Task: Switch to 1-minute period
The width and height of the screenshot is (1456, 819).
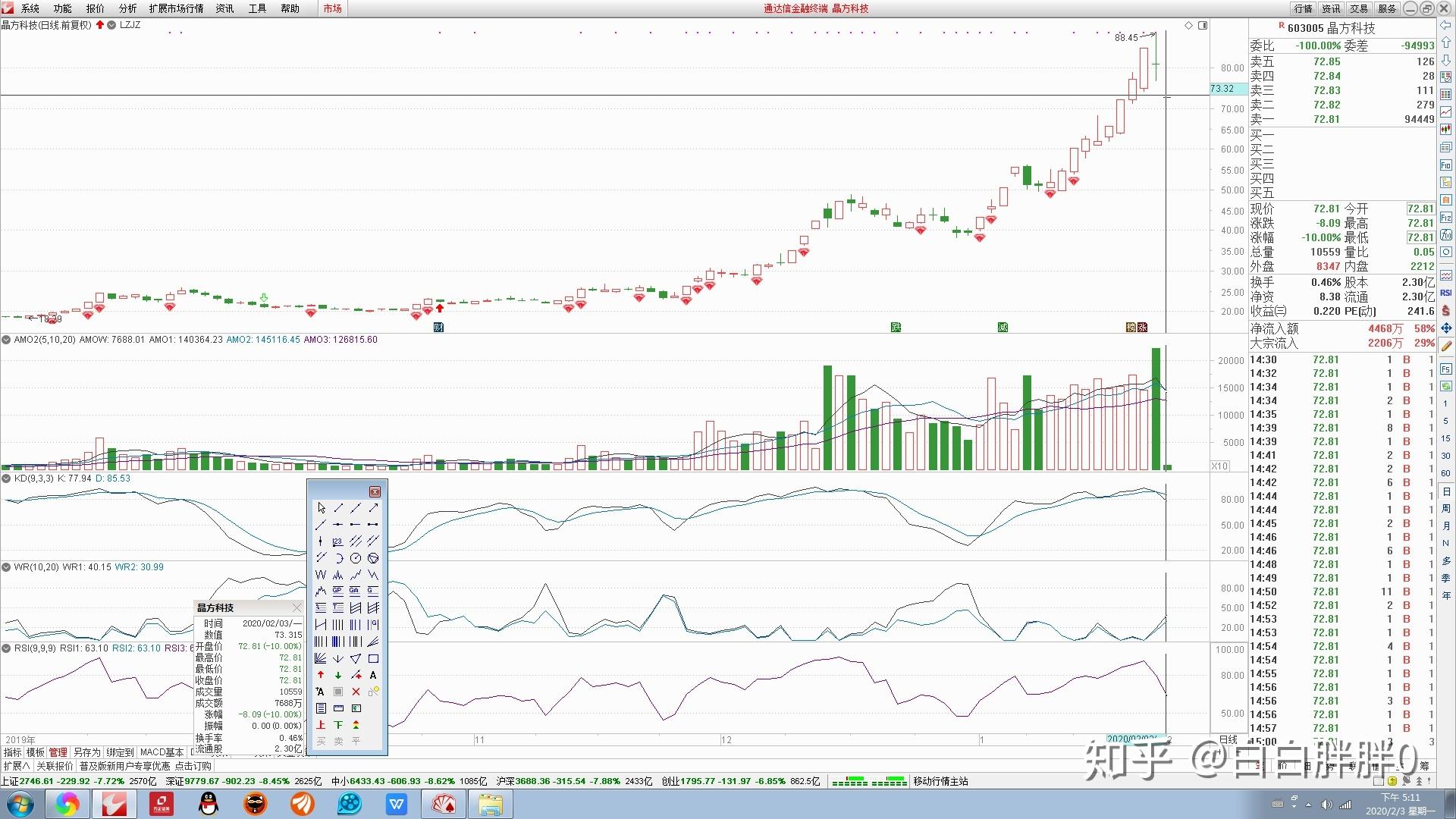Action: click(1446, 403)
